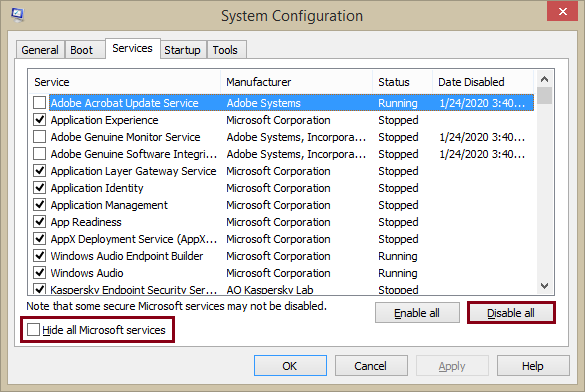The width and height of the screenshot is (585, 392).
Task: Uncheck Kaspersky Endpoint Security Service checkbox
Action: point(40,289)
